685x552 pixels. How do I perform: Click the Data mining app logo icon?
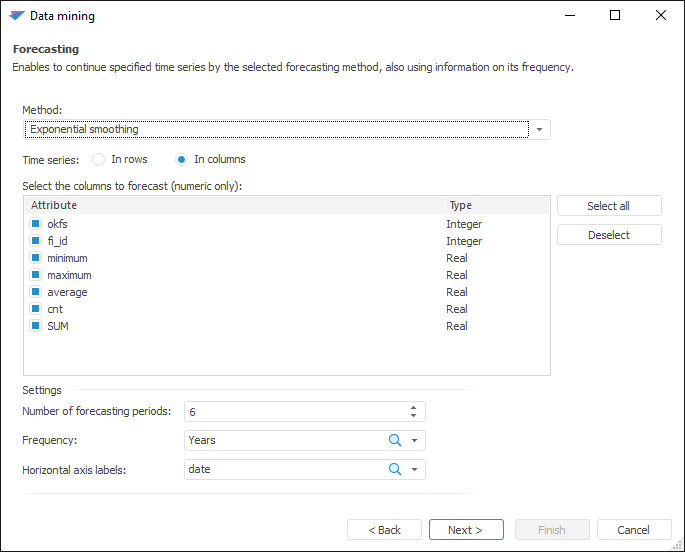(x=17, y=16)
